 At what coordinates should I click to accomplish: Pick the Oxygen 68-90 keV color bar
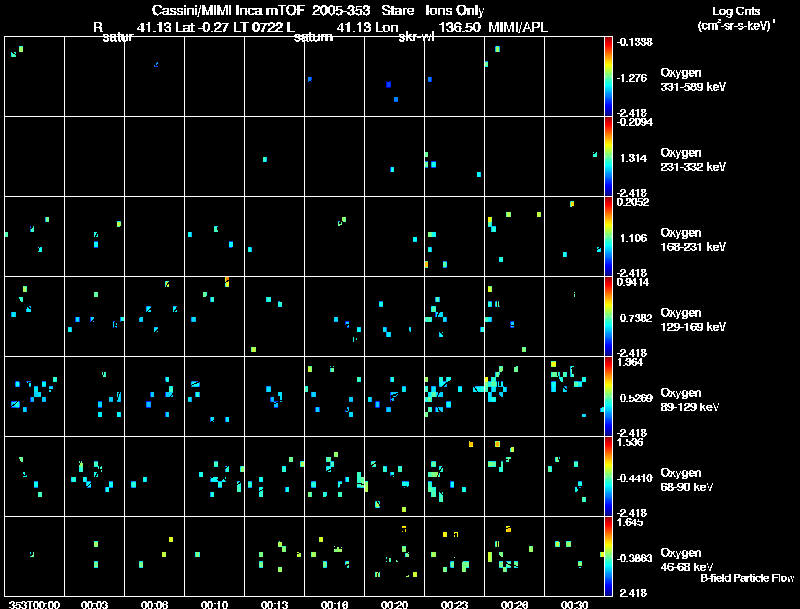608,477
